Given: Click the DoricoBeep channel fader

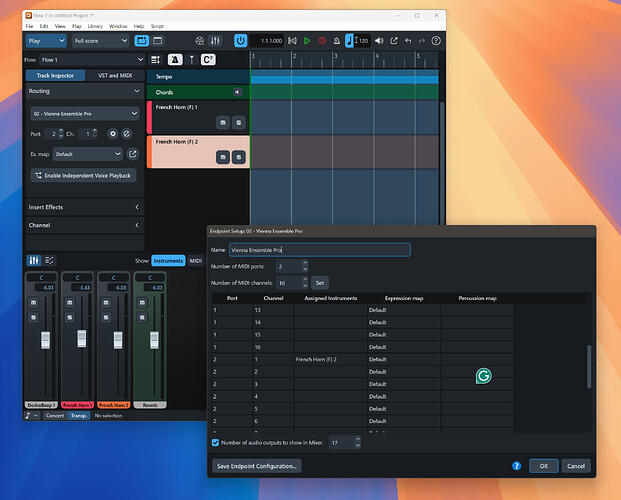Looking at the screenshot, I should click(46, 340).
